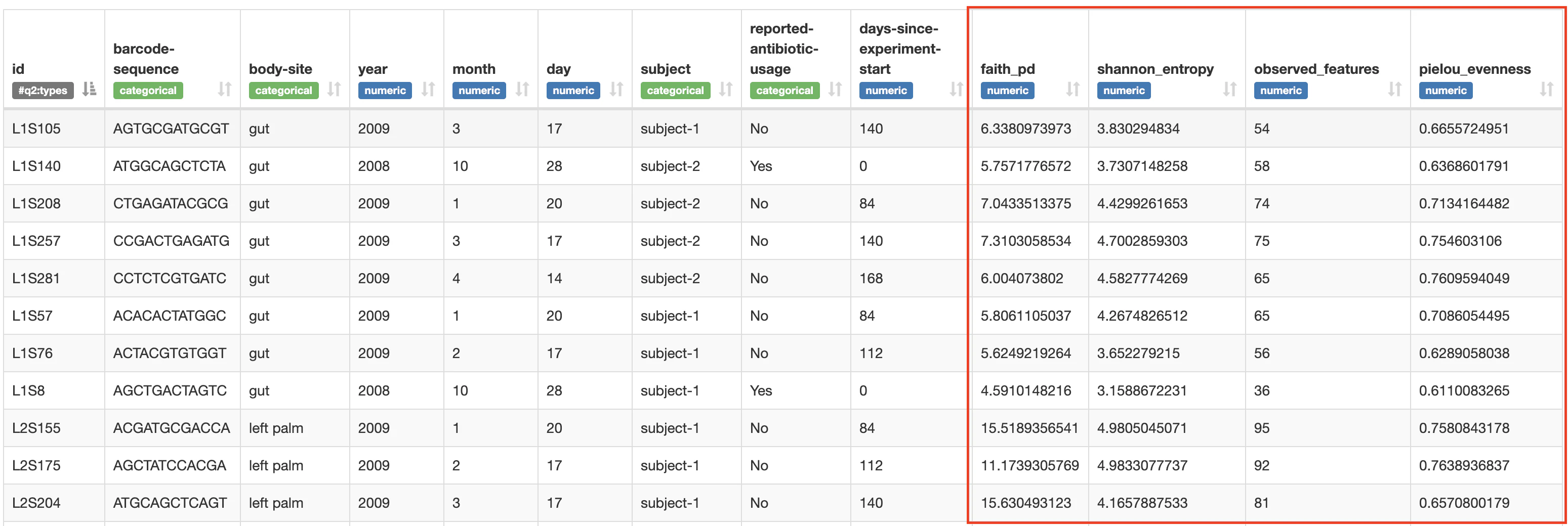The height and width of the screenshot is (526, 1568).
Task: Click shannon_entropy value 4.9833077737
Action: coord(1142,466)
